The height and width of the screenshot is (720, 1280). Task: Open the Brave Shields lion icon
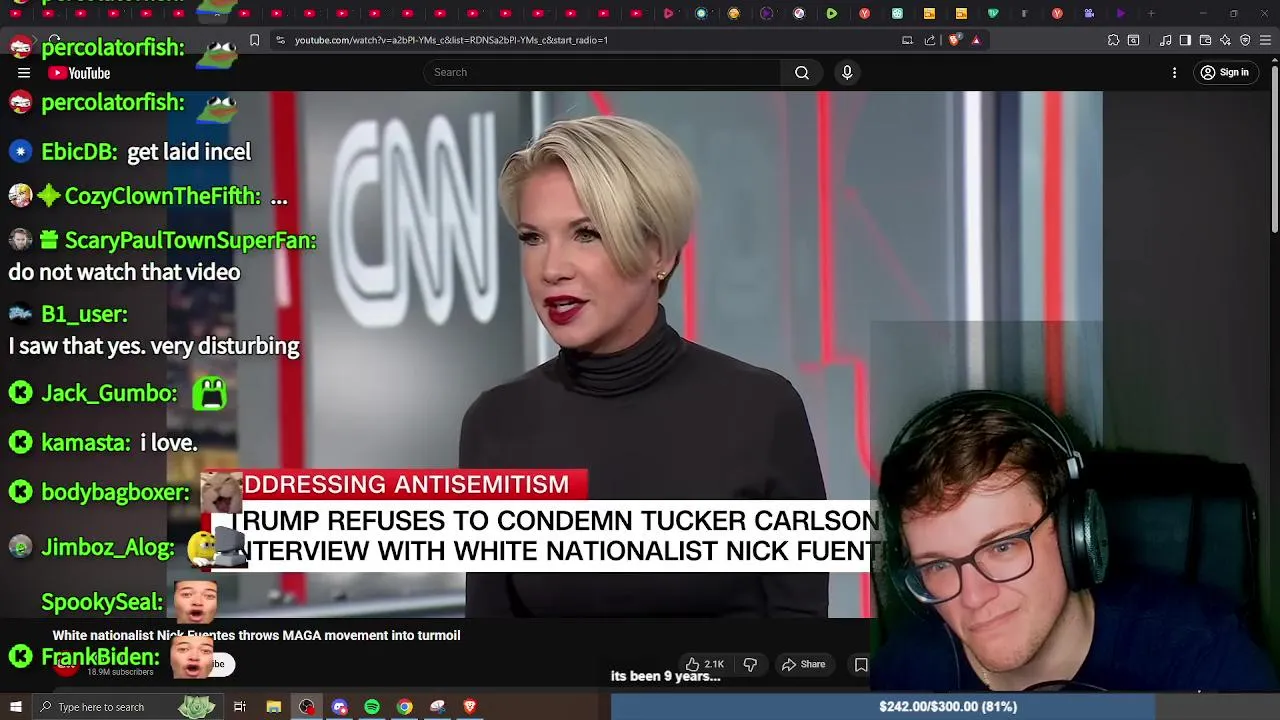click(x=954, y=40)
